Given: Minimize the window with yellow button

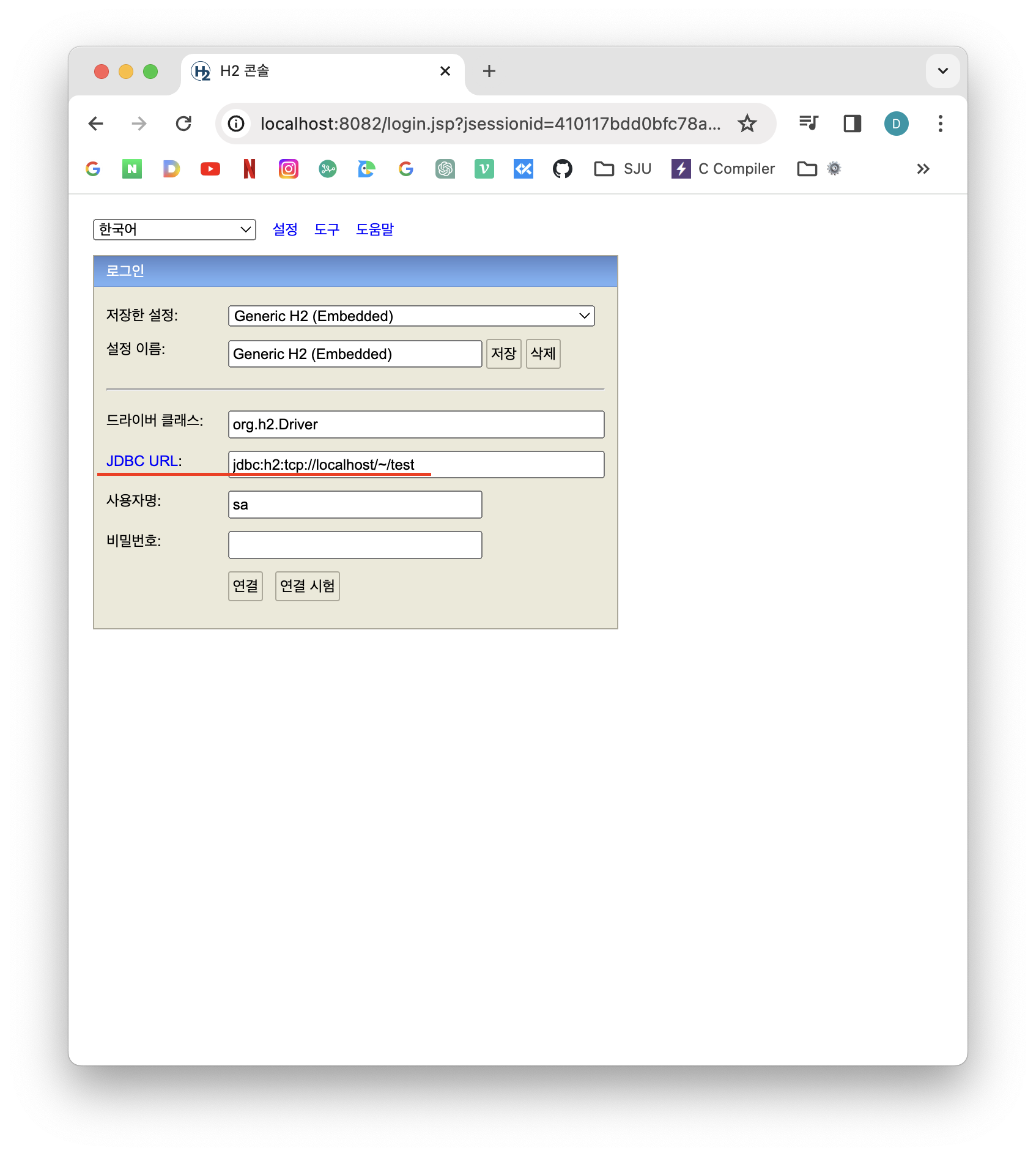Looking at the screenshot, I should tap(126, 72).
